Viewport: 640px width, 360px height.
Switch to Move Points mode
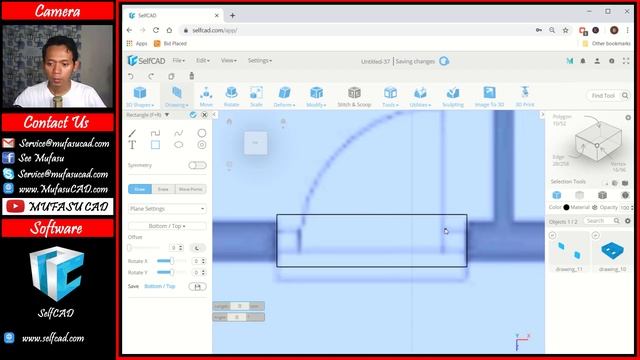pyautogui.click(x=191, y=189)
